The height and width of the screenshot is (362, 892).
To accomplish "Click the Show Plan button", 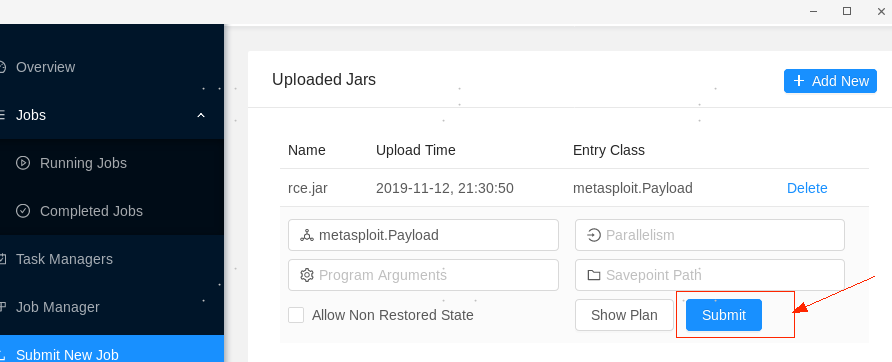I will click(x=624, y=315).
